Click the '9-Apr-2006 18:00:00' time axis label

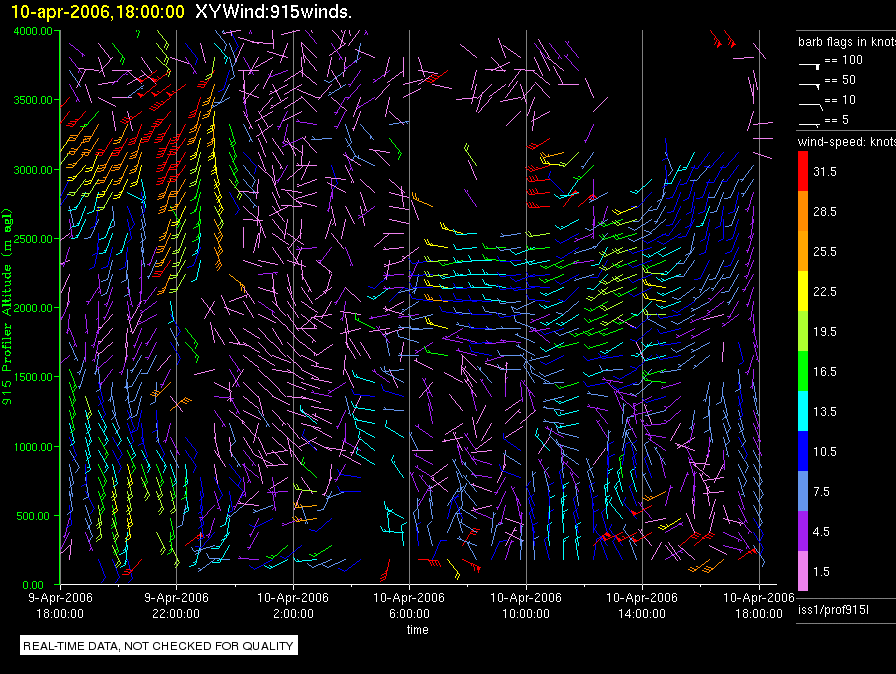[x=61, y=605]
